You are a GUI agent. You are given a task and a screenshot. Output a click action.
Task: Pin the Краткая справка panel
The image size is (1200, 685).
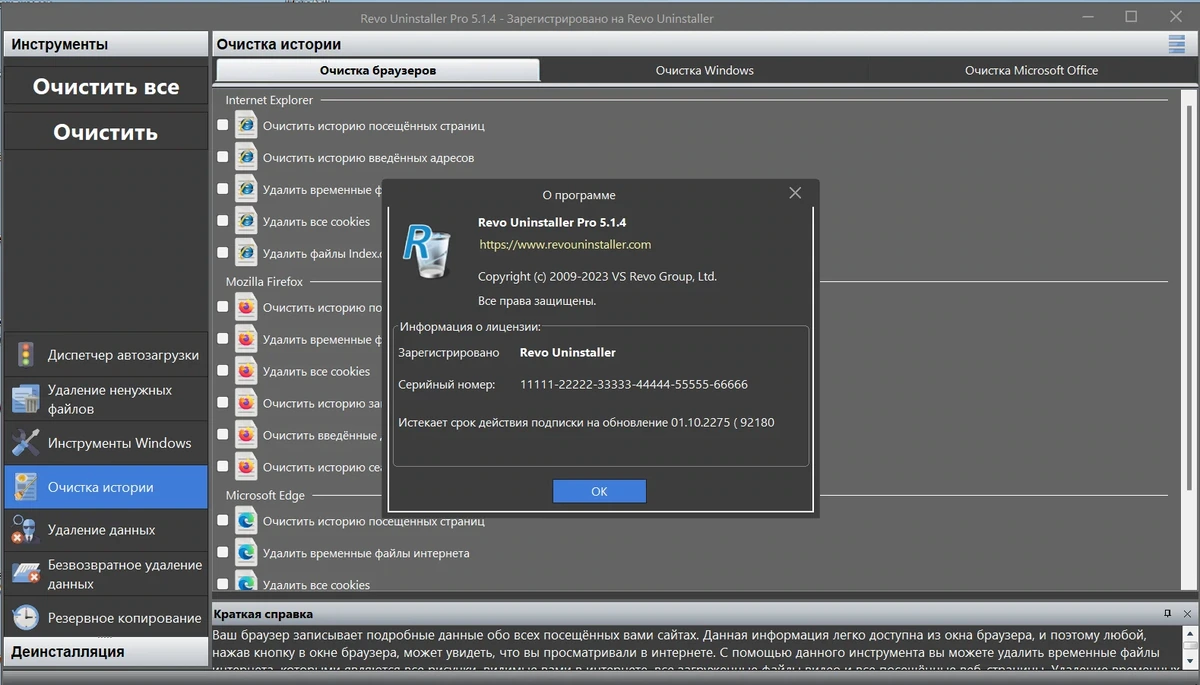(1167, 613)
